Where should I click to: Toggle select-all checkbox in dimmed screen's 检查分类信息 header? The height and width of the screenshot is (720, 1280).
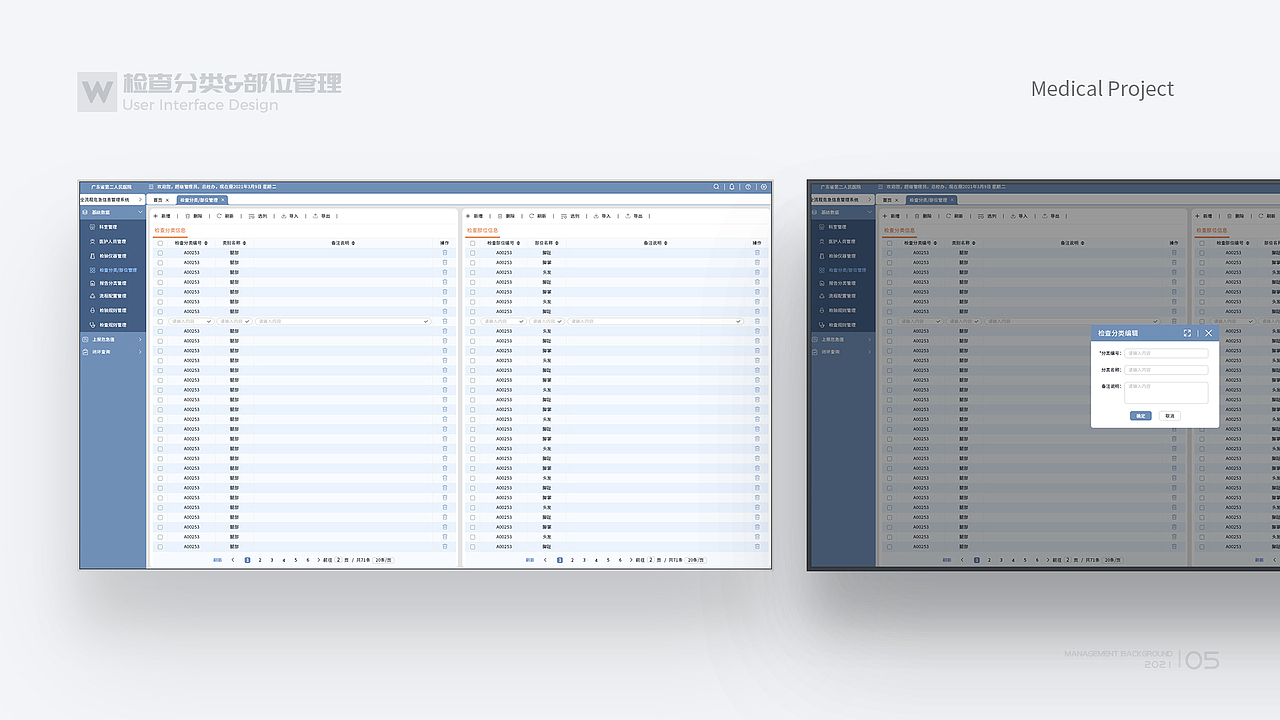[889, 243]
